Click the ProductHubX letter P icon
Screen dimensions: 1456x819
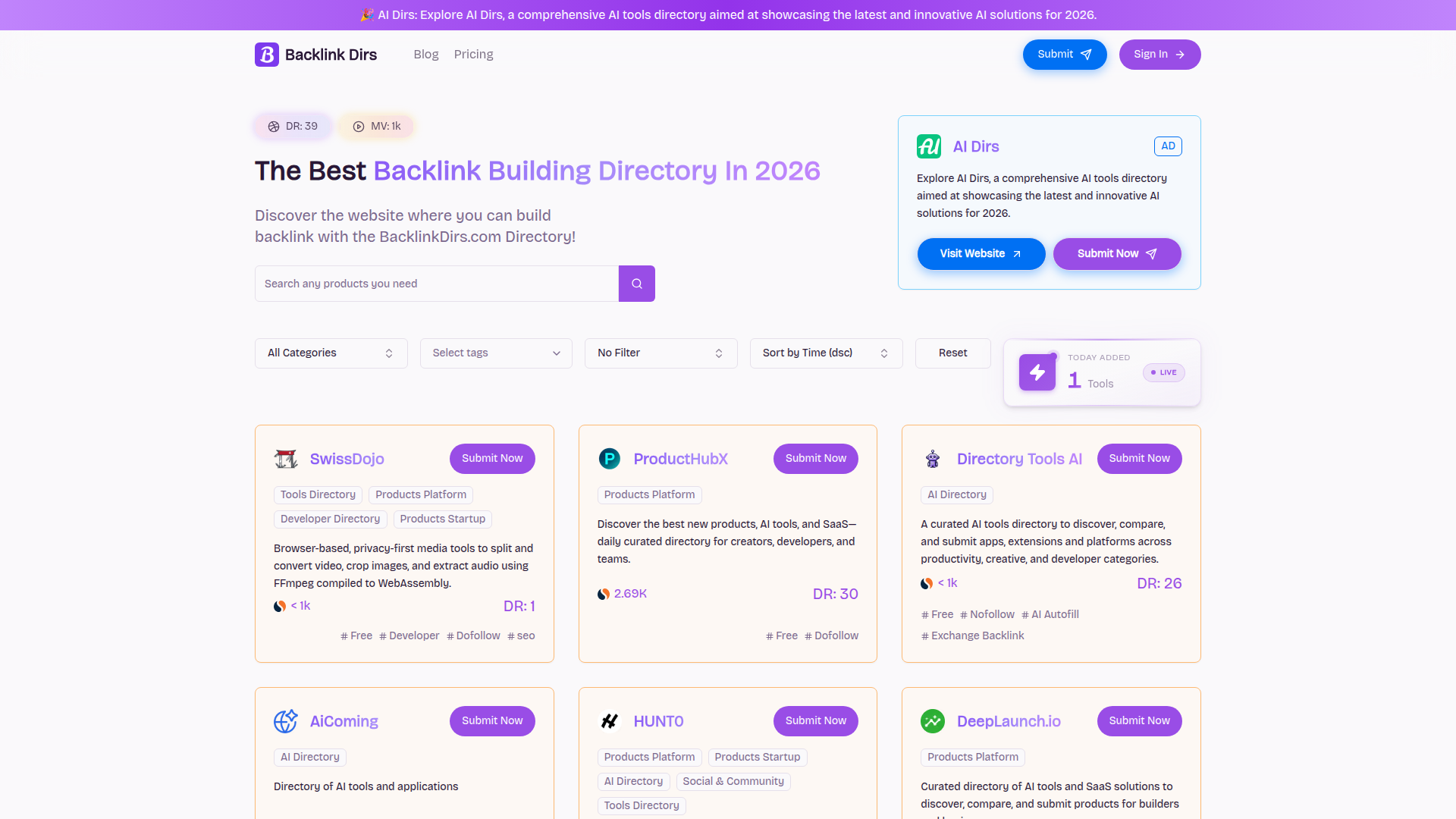pyautogui.click(x=609, y=459)
